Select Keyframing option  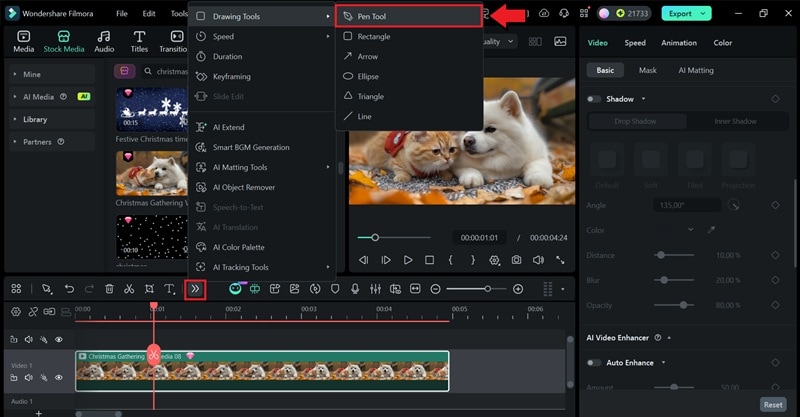[x=262, y=76]
